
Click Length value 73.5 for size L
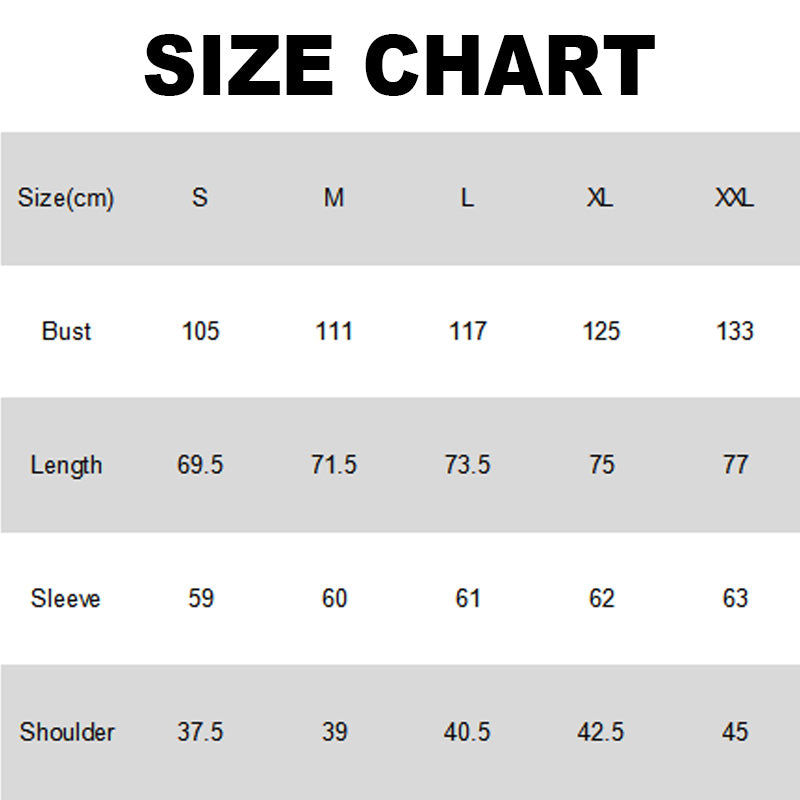coord(467,465)
